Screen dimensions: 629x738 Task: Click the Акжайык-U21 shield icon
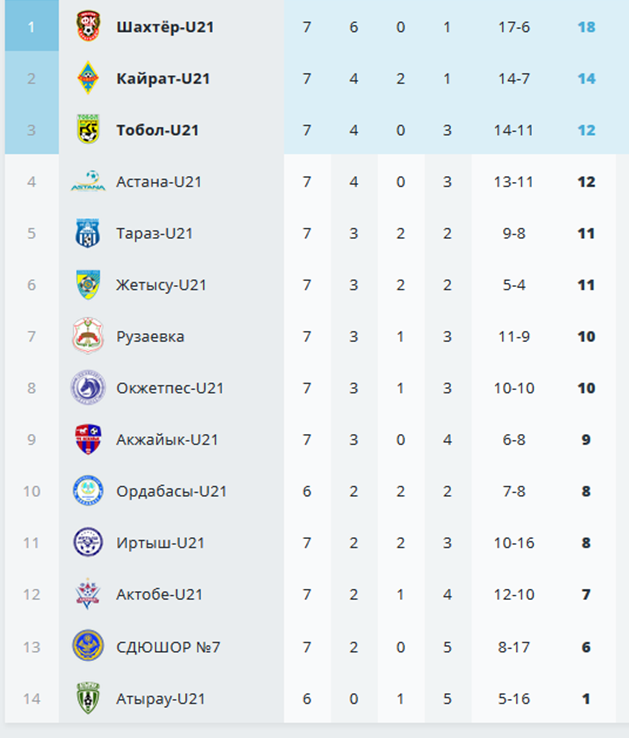tap(88, 439)
